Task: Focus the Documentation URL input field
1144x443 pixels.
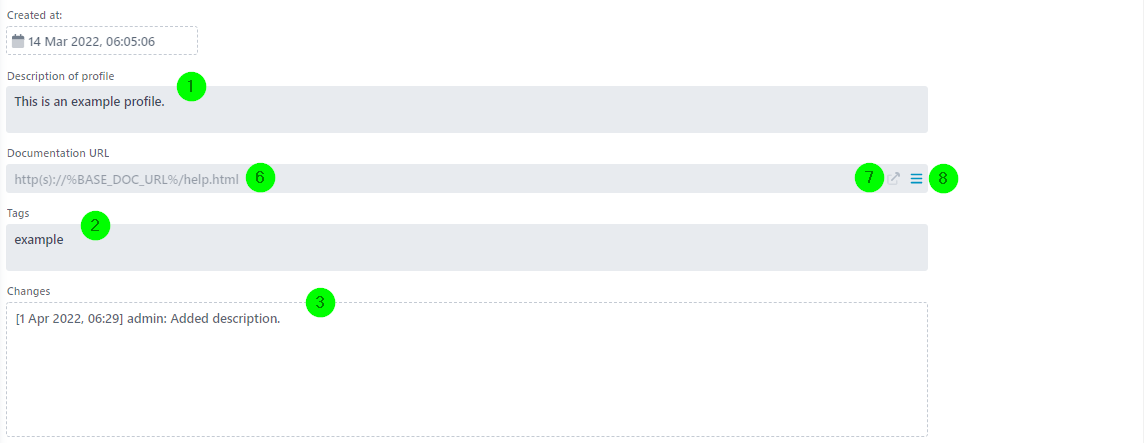Action: point(467,178)
